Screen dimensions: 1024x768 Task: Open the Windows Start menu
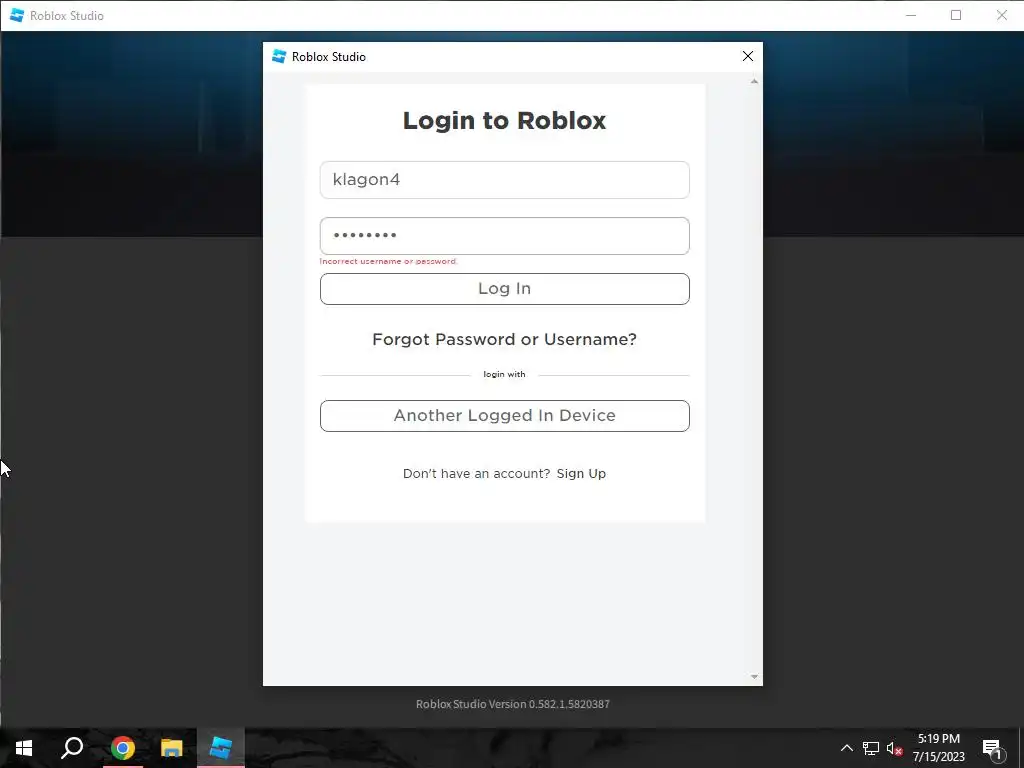(x=24, y=748)
